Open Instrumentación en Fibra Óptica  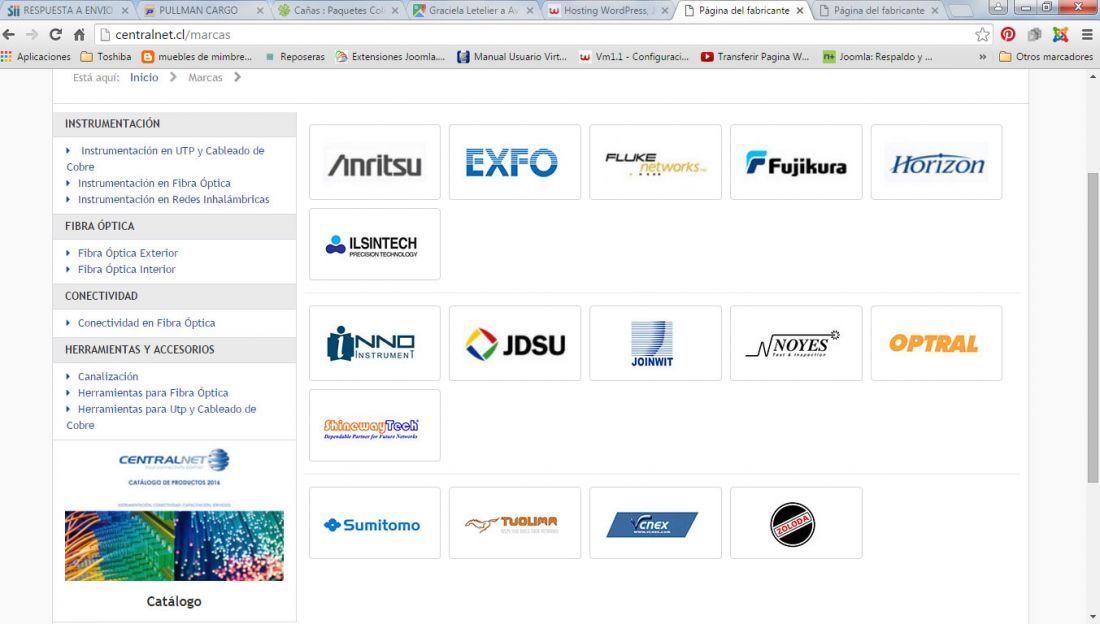(154, 183)
